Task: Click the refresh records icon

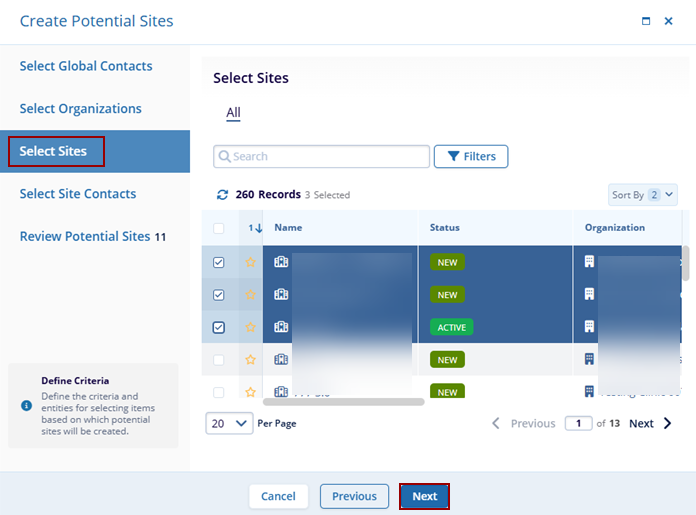Action: tap(222, 195)
